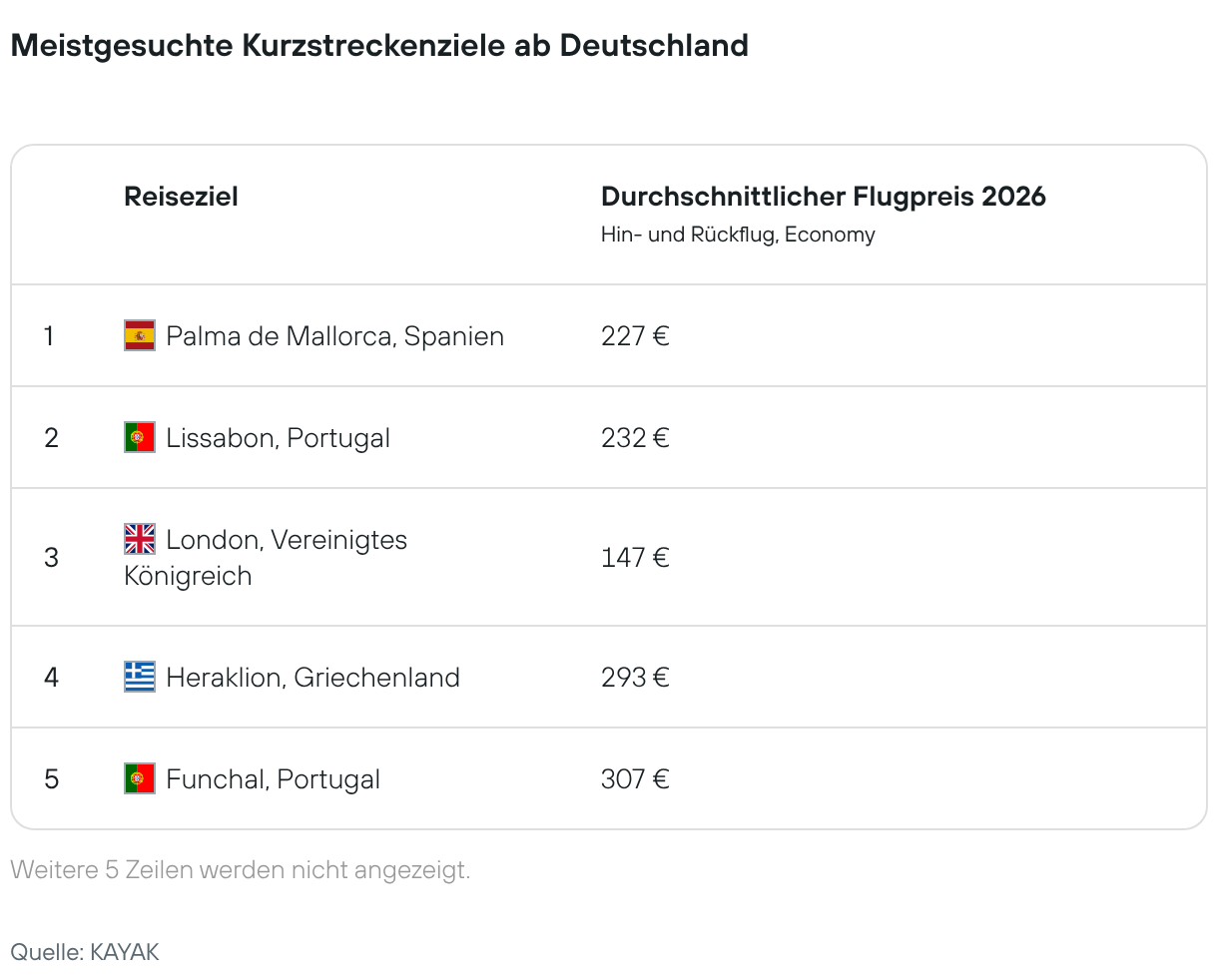Click the "Meistgesuchte Kurzstreckenziele ab Deutschland" heading
The width and height of the screenshot is (1218, 980).
coord(379,46)
